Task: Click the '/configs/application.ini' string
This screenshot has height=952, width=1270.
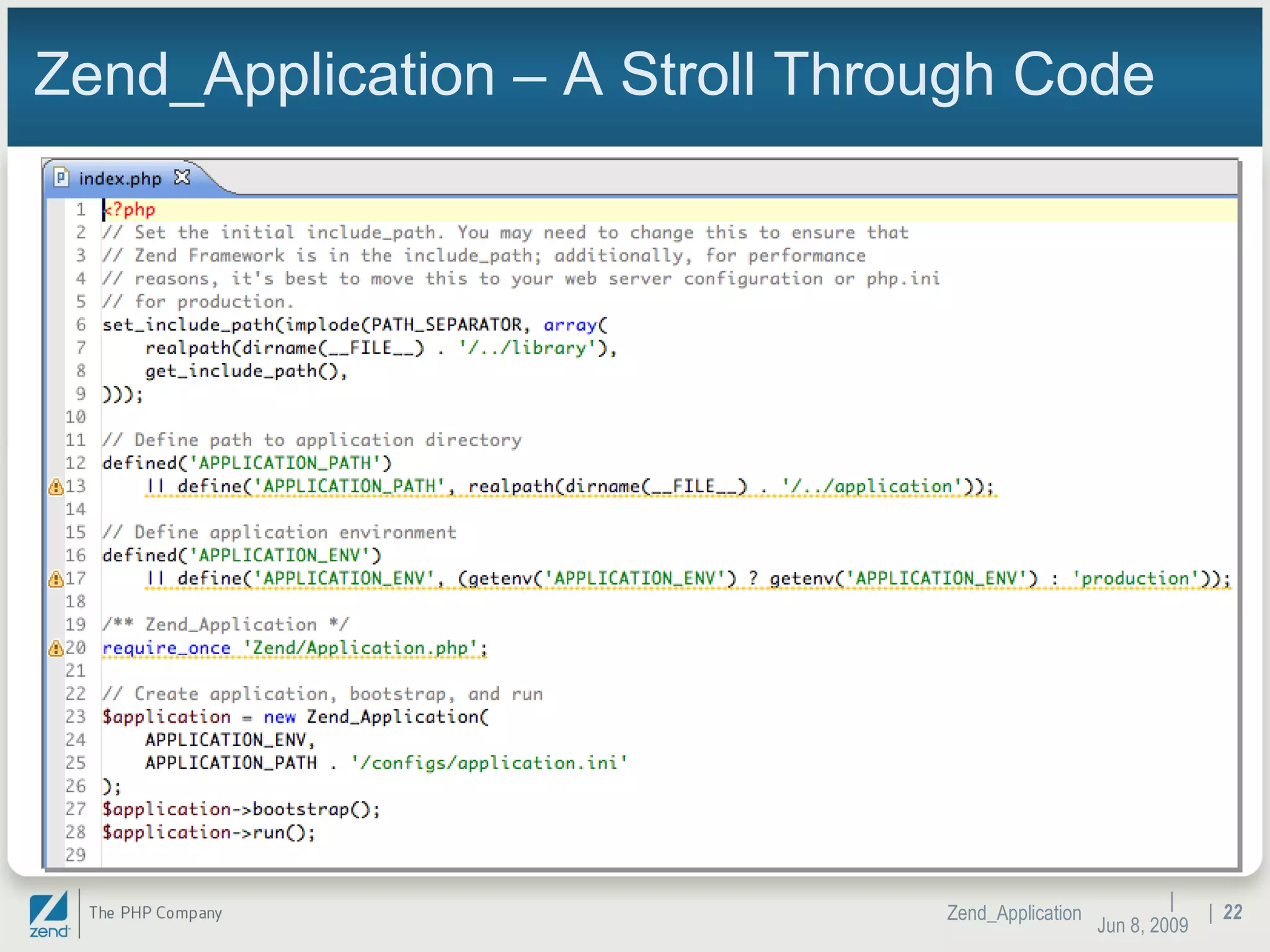Action: click(489, 763)
